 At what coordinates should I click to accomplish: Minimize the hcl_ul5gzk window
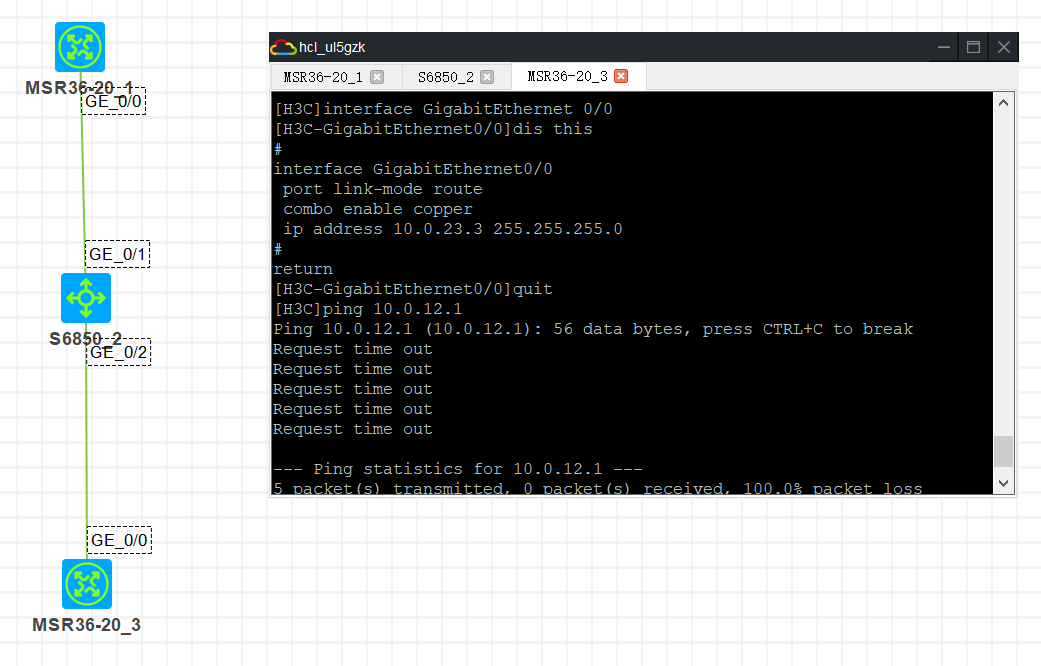tap(943, 48)
